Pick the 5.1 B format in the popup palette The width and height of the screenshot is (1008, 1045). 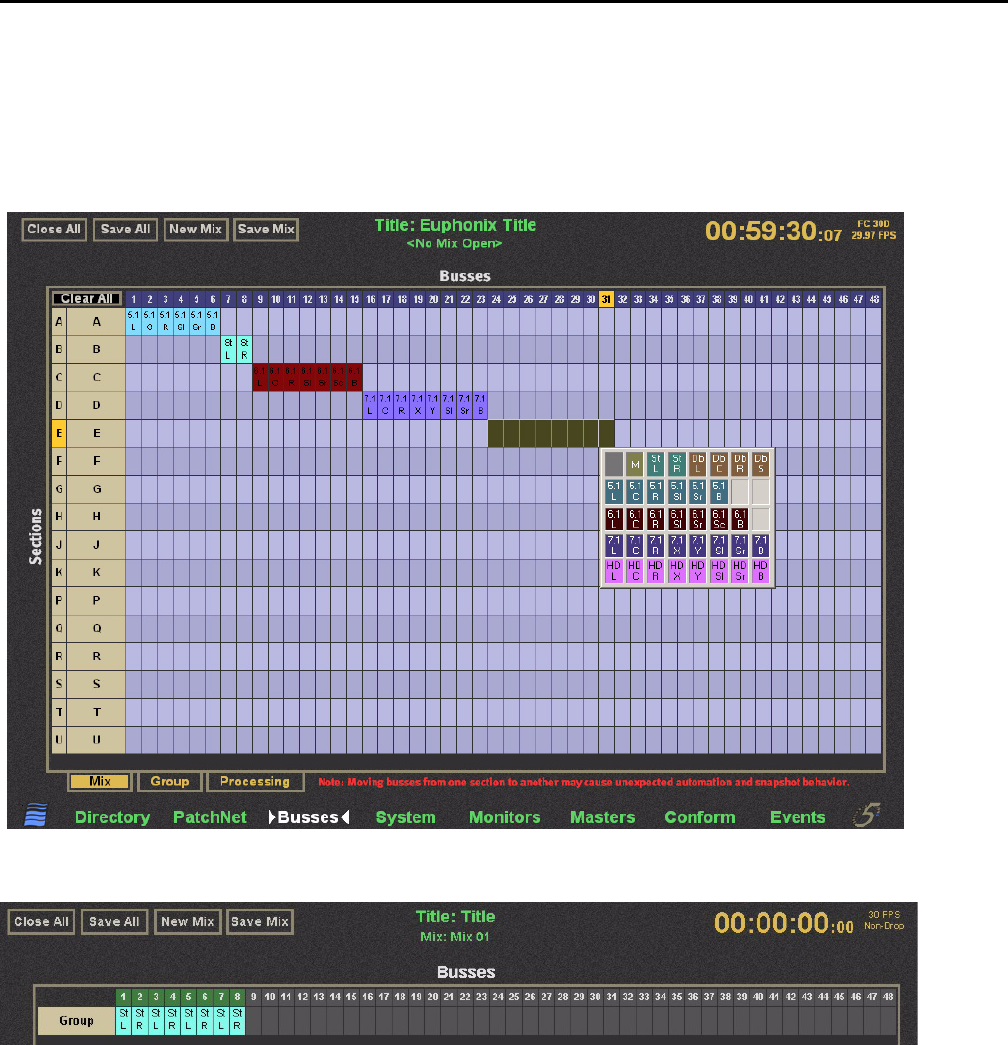[719, 492]
